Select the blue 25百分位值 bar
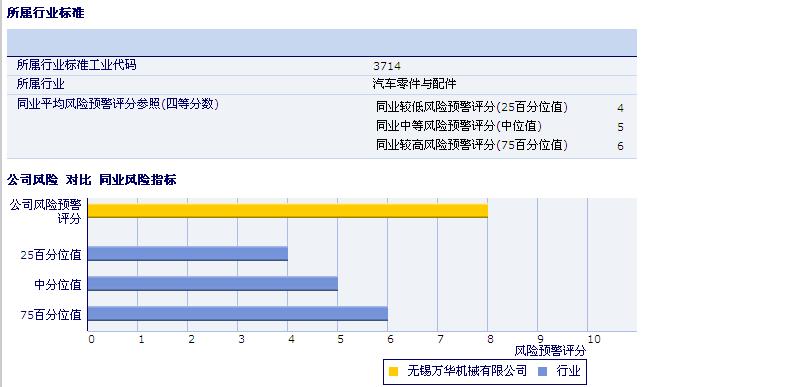The width and height of the screenshot is (786, 387). pyautogui.click(x=188, y=254)
